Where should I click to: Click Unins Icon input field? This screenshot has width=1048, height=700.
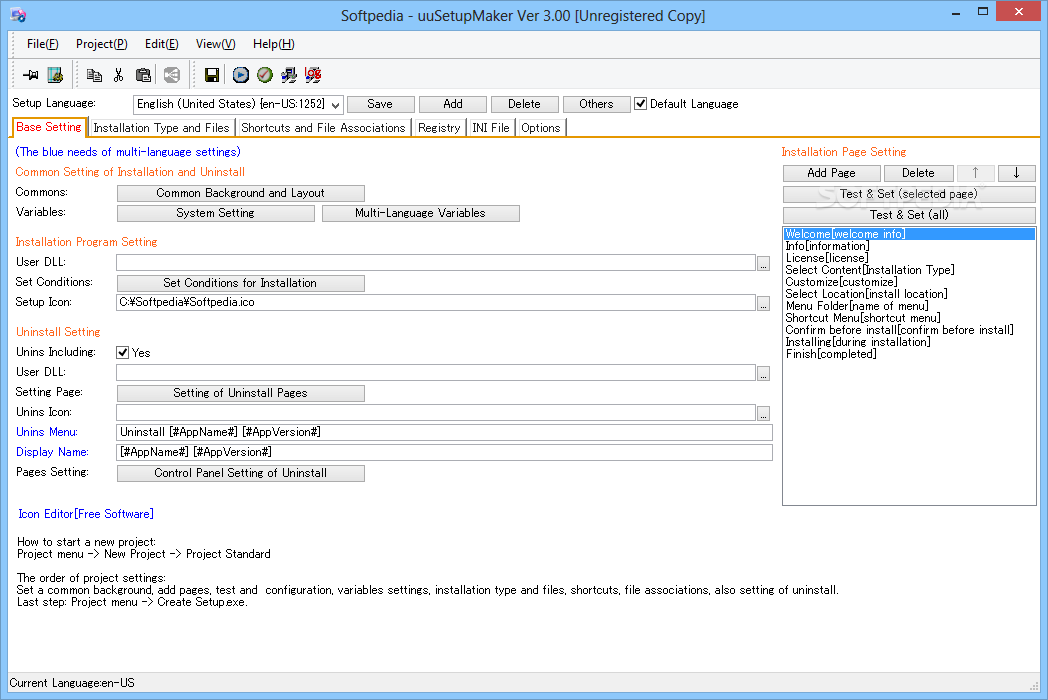(x=436, y=413)
